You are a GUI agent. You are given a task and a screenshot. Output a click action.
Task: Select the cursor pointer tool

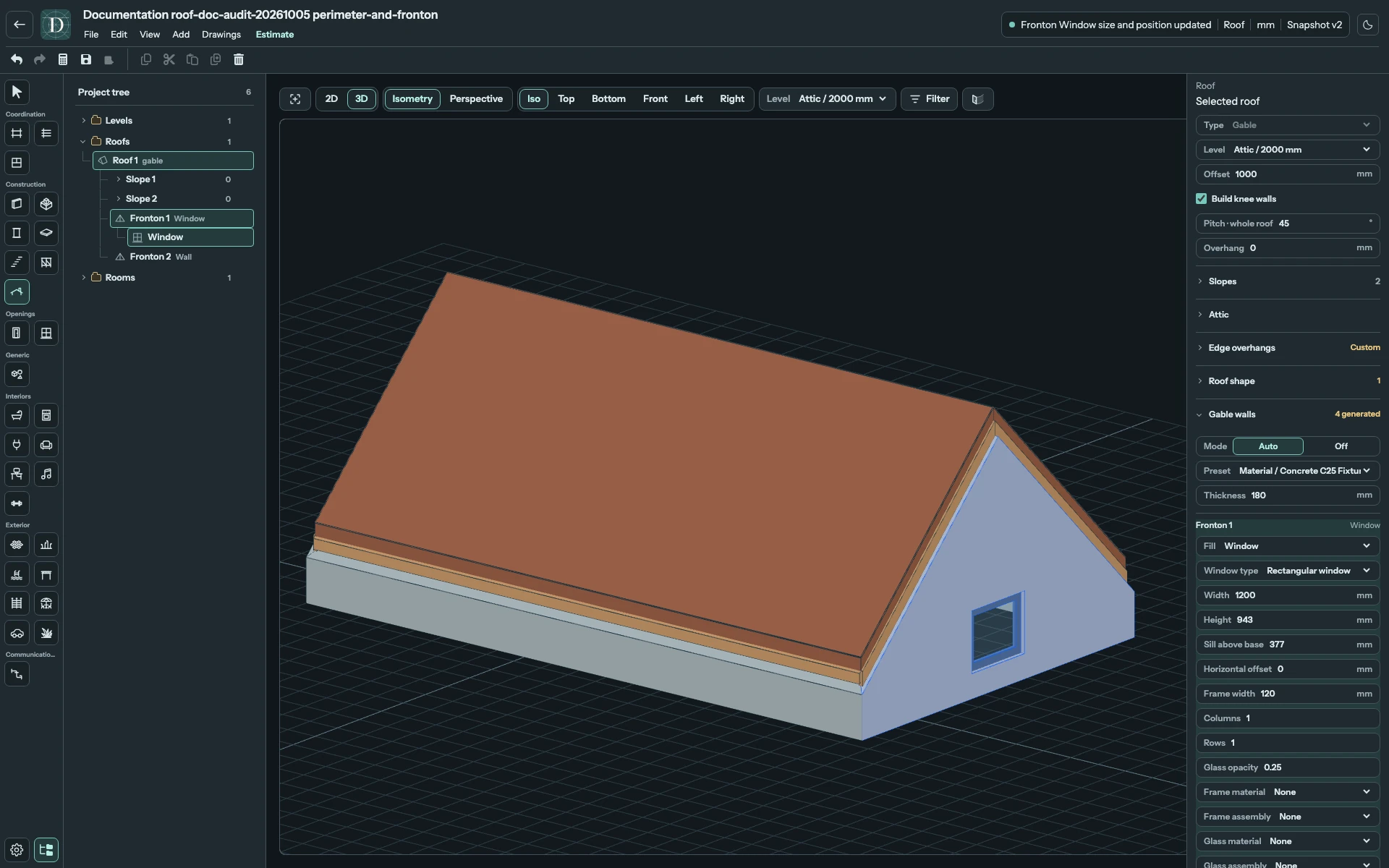pyautogui.click(x=17, y=92)
